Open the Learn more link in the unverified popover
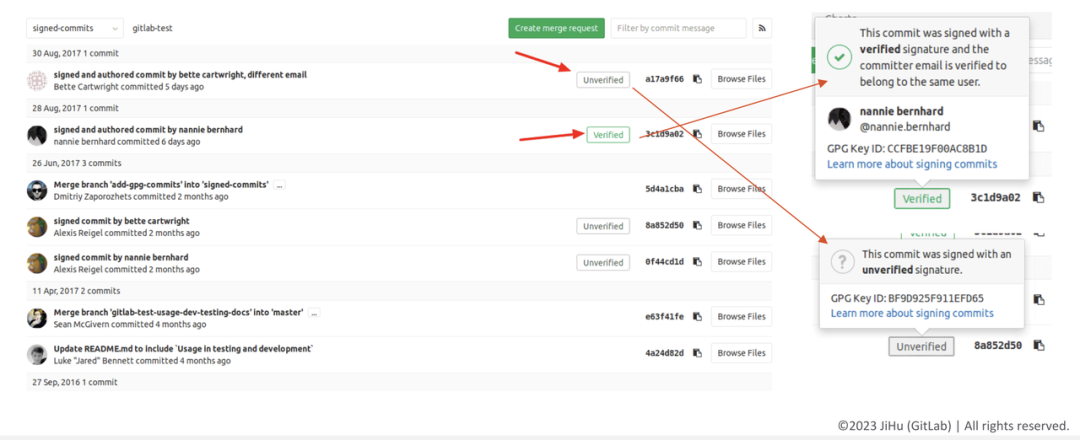The width and height of the screenshot is (1080, 440). point(912,313)
